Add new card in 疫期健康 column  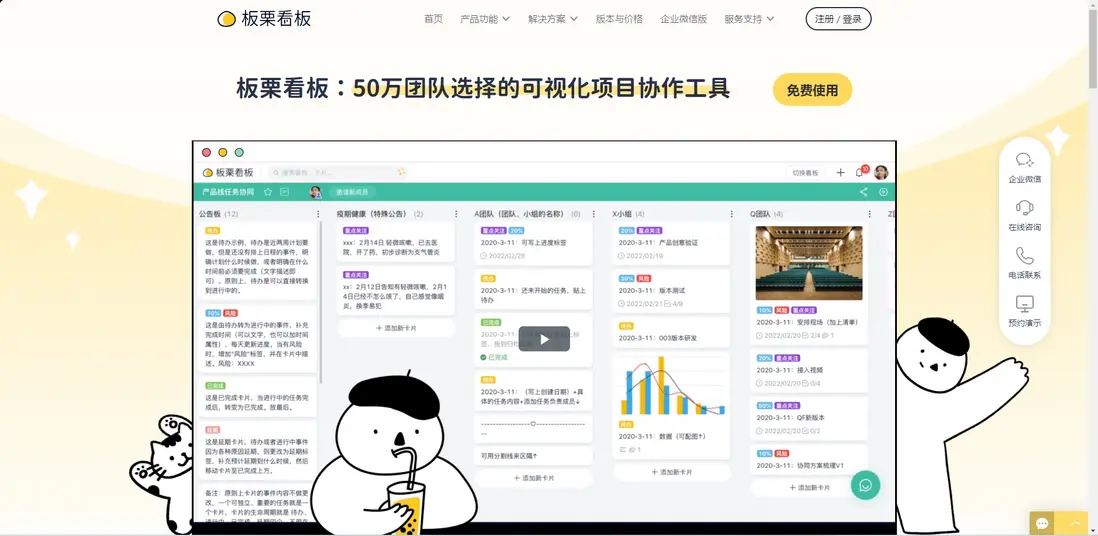[396, 328]
